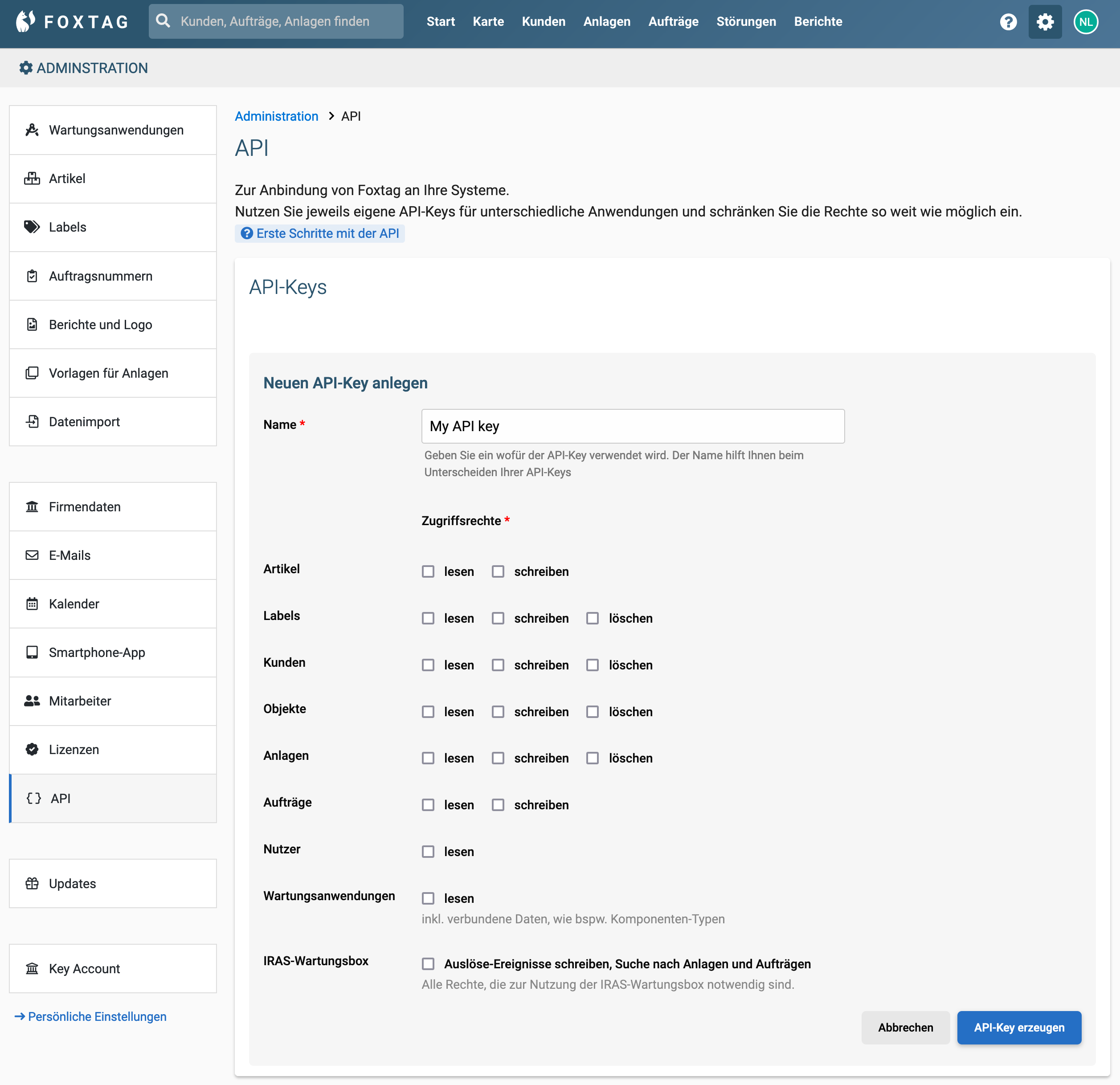Check löschen permission for Kunden
The image size is (1120, 1085).
[593, 665]
